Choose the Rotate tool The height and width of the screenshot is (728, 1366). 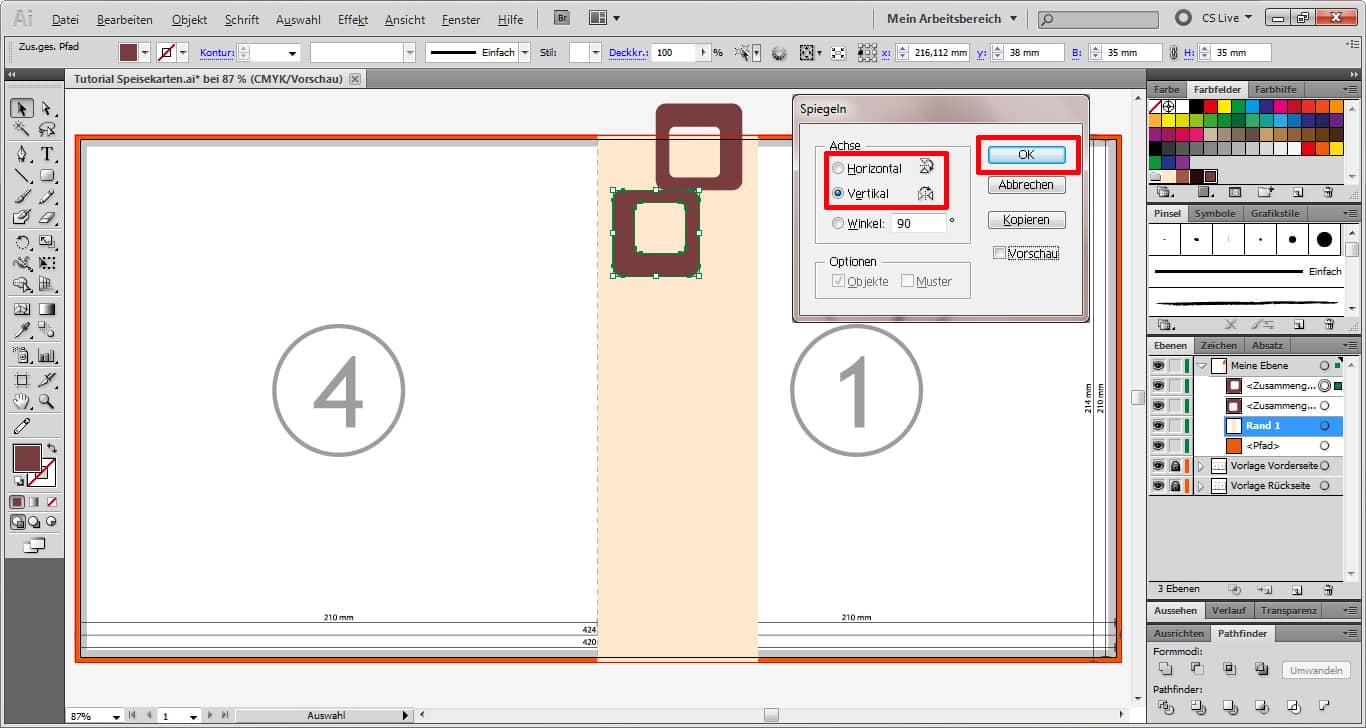point(22,242)
